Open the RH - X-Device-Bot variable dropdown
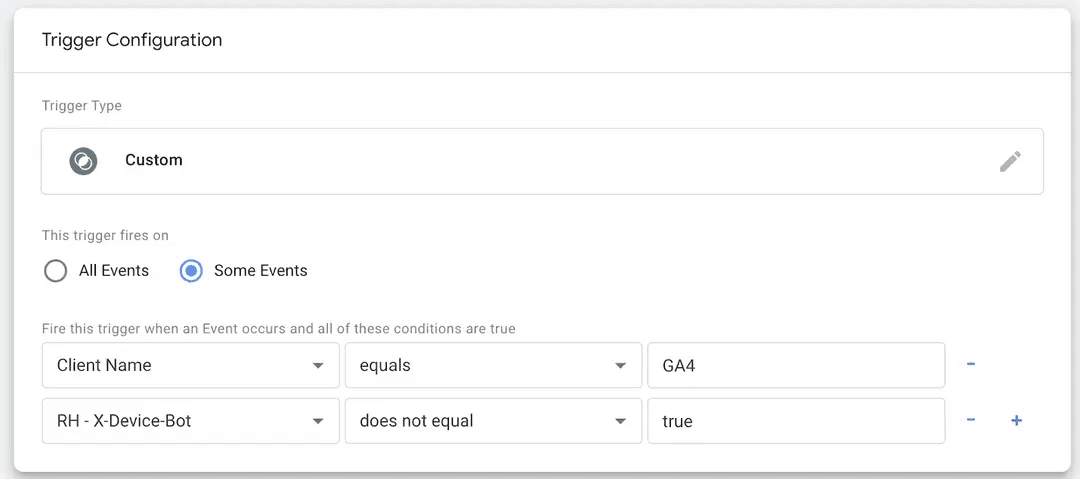The height and width of the screenshot is (479, 1080). tap(191, 420)
